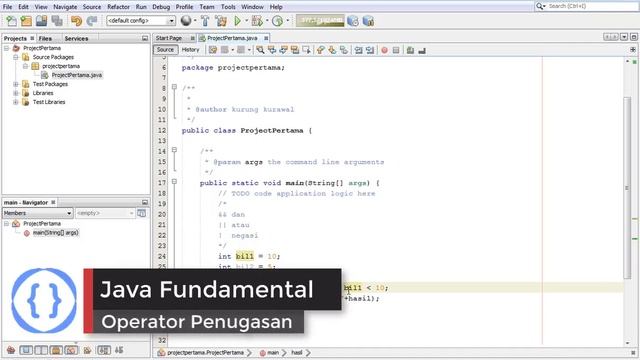Image resolution: width=640 pixels, height=360 pixels.
Task: Expand the Test Libraries node
Action: (x=16, y=102)
